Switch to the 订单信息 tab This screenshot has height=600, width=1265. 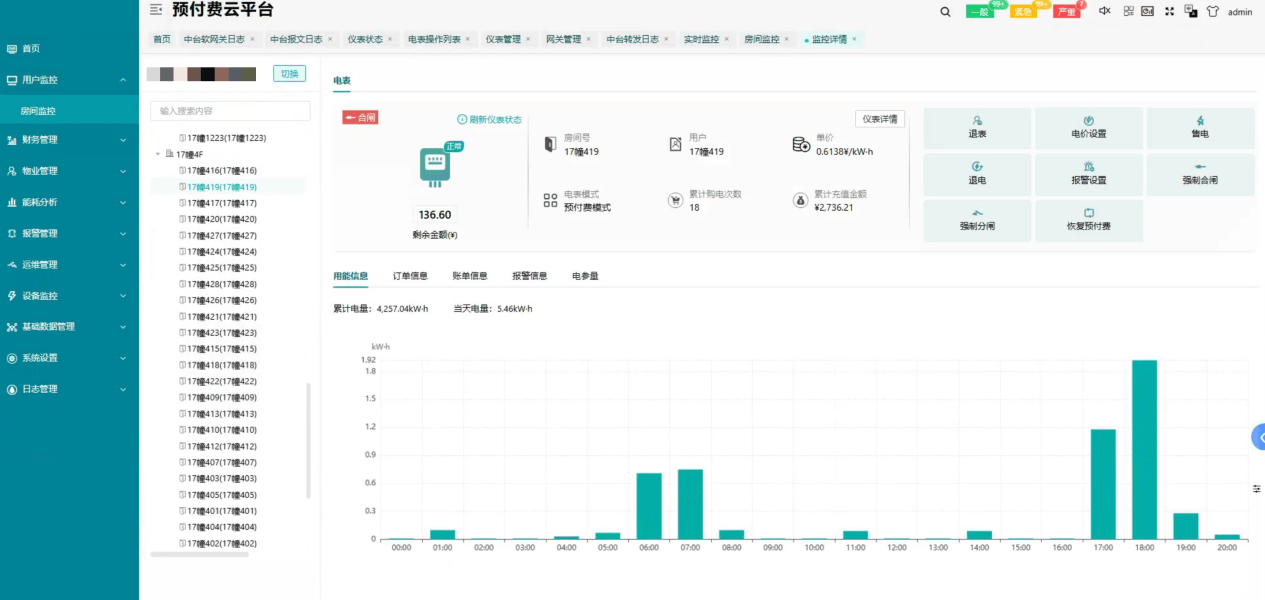coord(410,276)
